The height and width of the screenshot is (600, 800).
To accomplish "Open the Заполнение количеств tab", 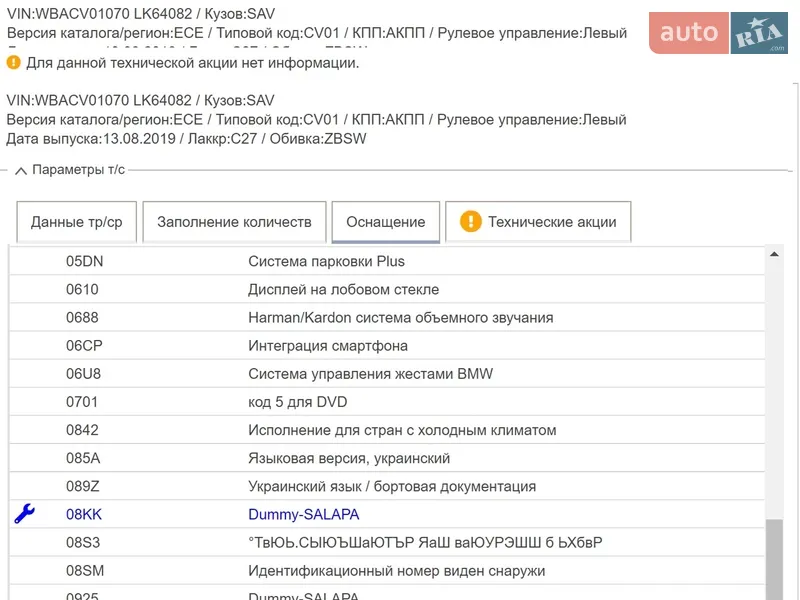I will [234, 222].
